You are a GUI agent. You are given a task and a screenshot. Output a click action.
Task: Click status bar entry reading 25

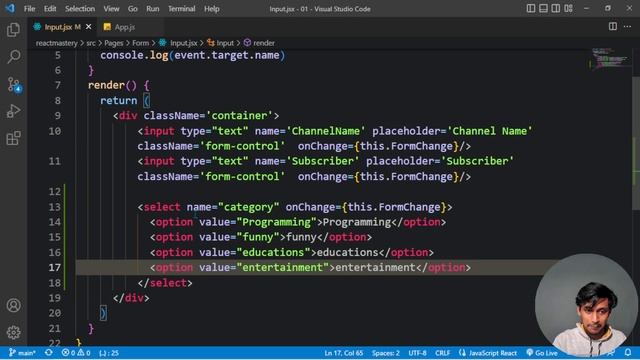109,353
